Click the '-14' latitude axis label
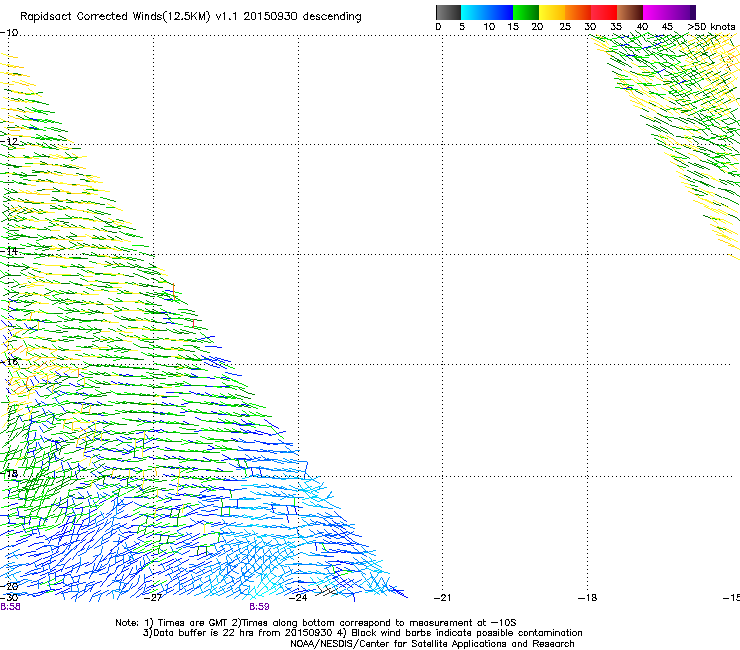The height and width of the screenshot is (650, 740). point(9,251)
